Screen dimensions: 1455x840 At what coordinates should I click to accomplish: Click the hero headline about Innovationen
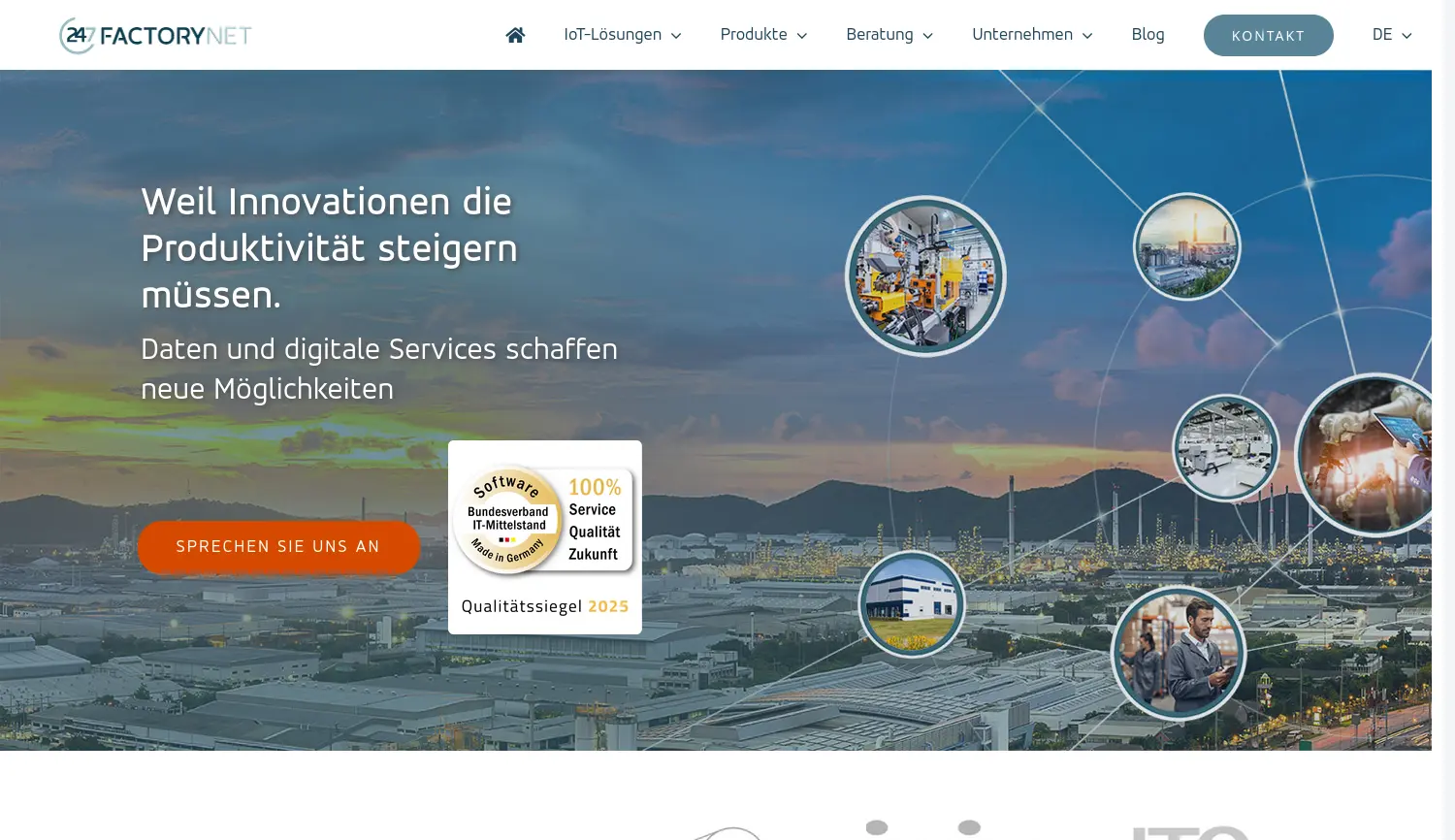(328, 247)
